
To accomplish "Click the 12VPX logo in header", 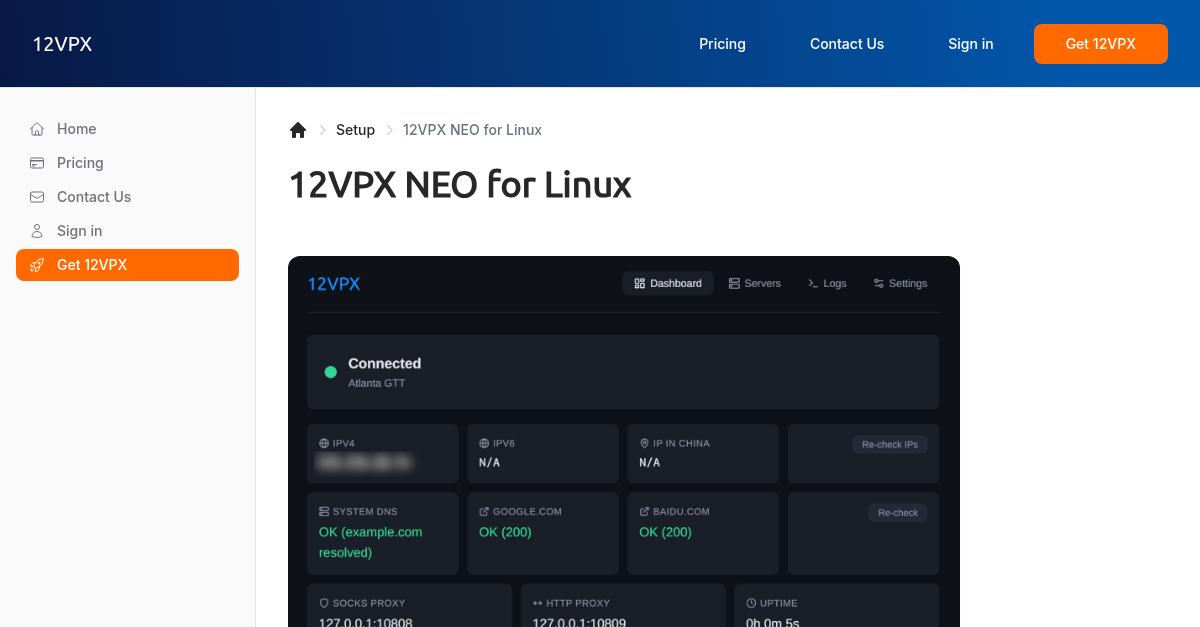I will [62, 44].
